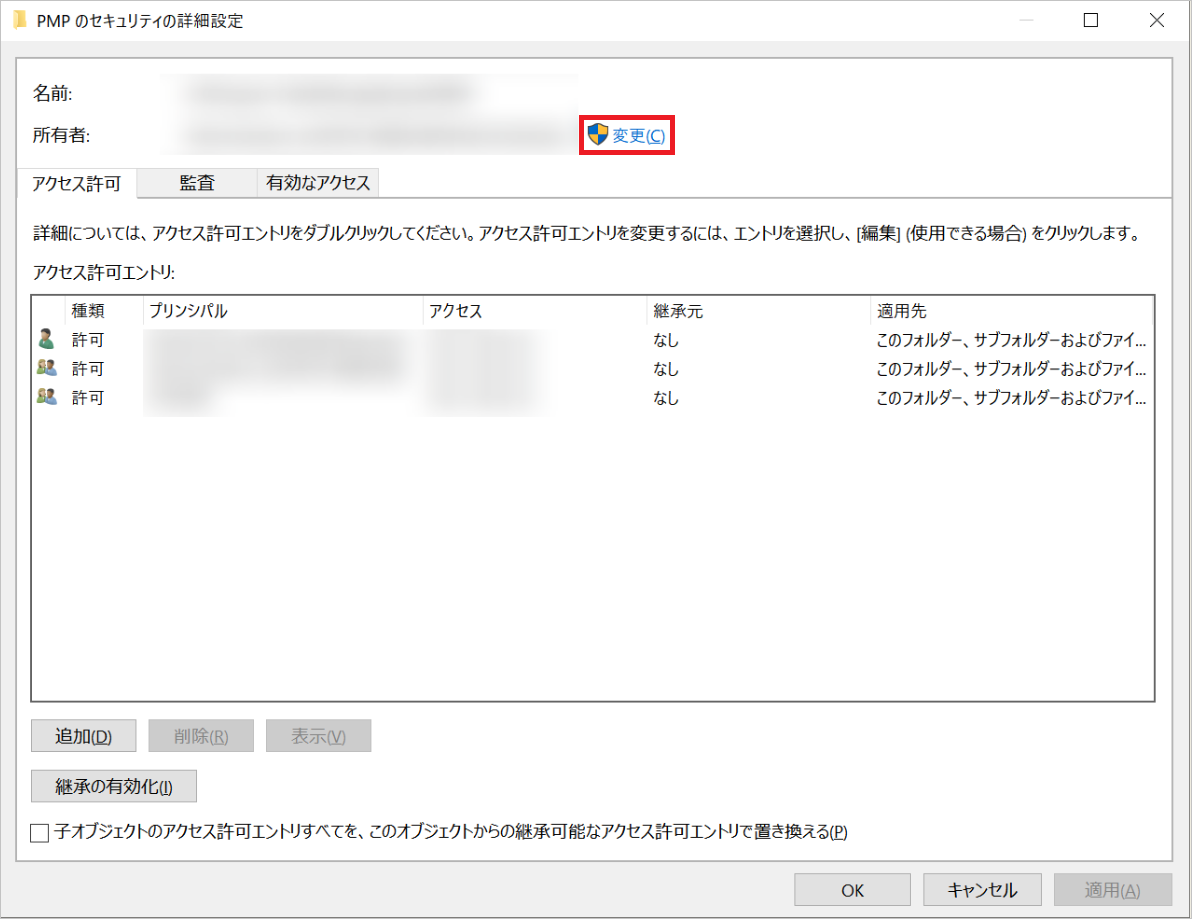Dismiss the dialog with キャンセル
This screenshot has height=919, width=1192.
982,889
